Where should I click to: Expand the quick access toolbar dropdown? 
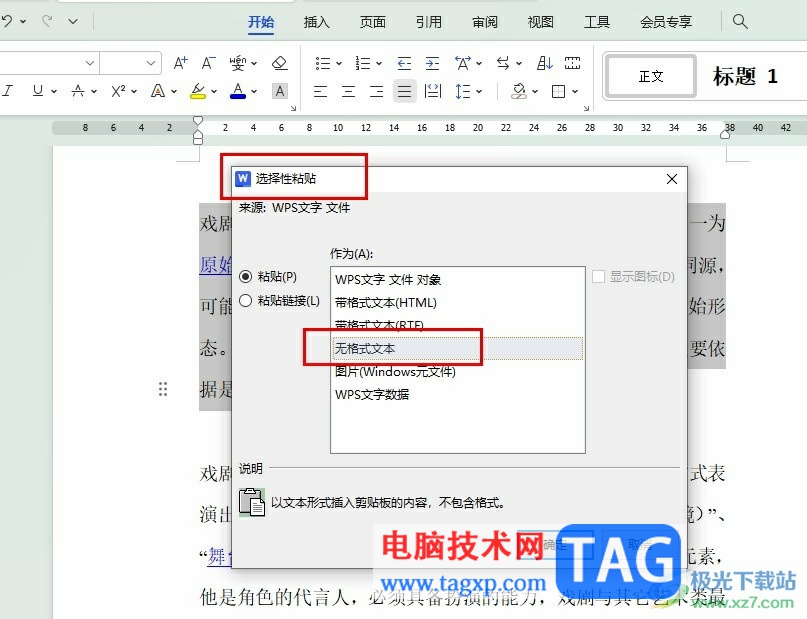coord(73,21)
